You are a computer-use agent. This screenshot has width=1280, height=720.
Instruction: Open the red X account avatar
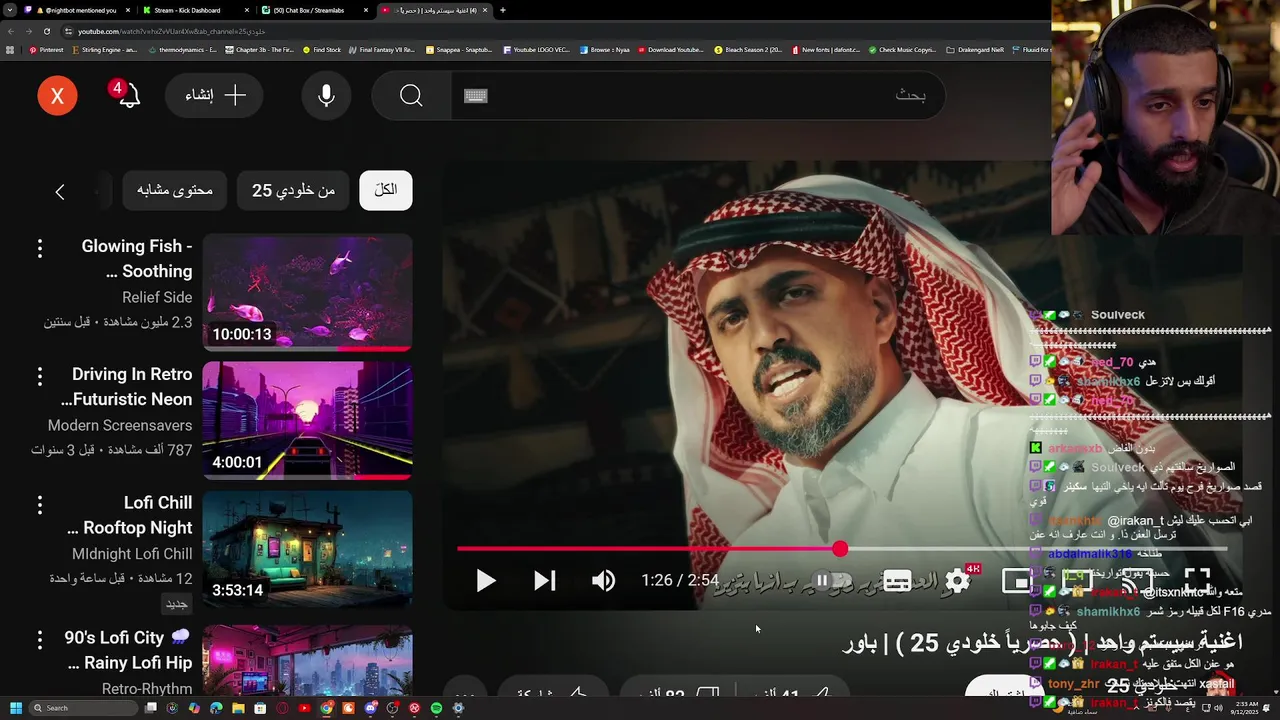click(x=57, y=96)
